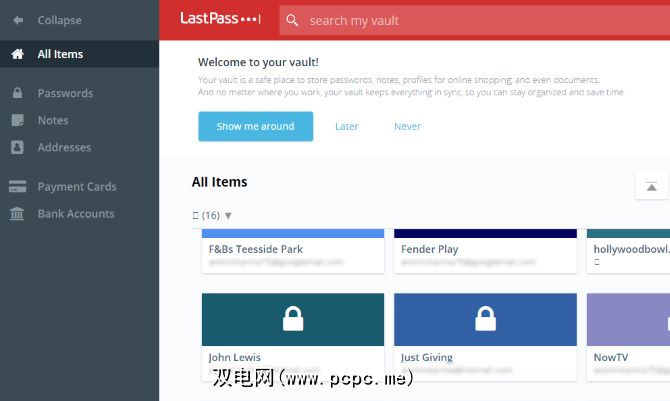Open Payment Cards section
This screenshot has height=401, width=670.
(77, 187)
